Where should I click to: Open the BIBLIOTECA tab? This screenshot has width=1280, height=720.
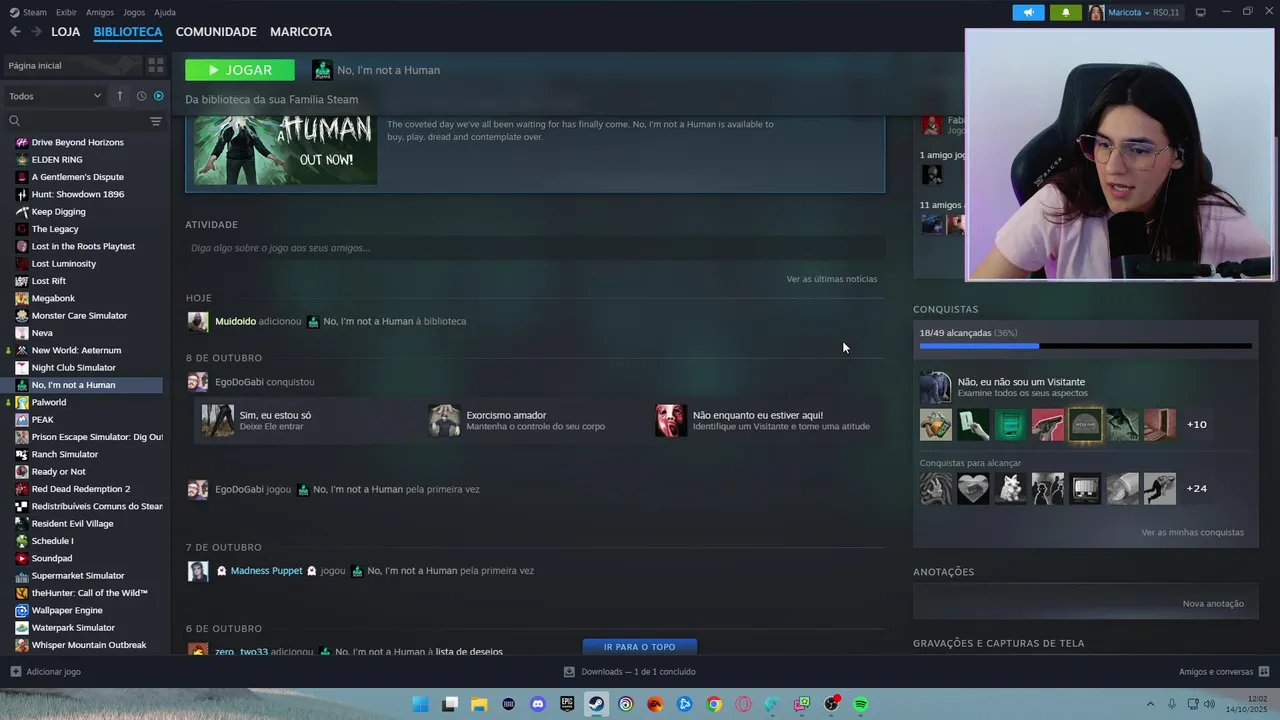click(x=128, y=32)
